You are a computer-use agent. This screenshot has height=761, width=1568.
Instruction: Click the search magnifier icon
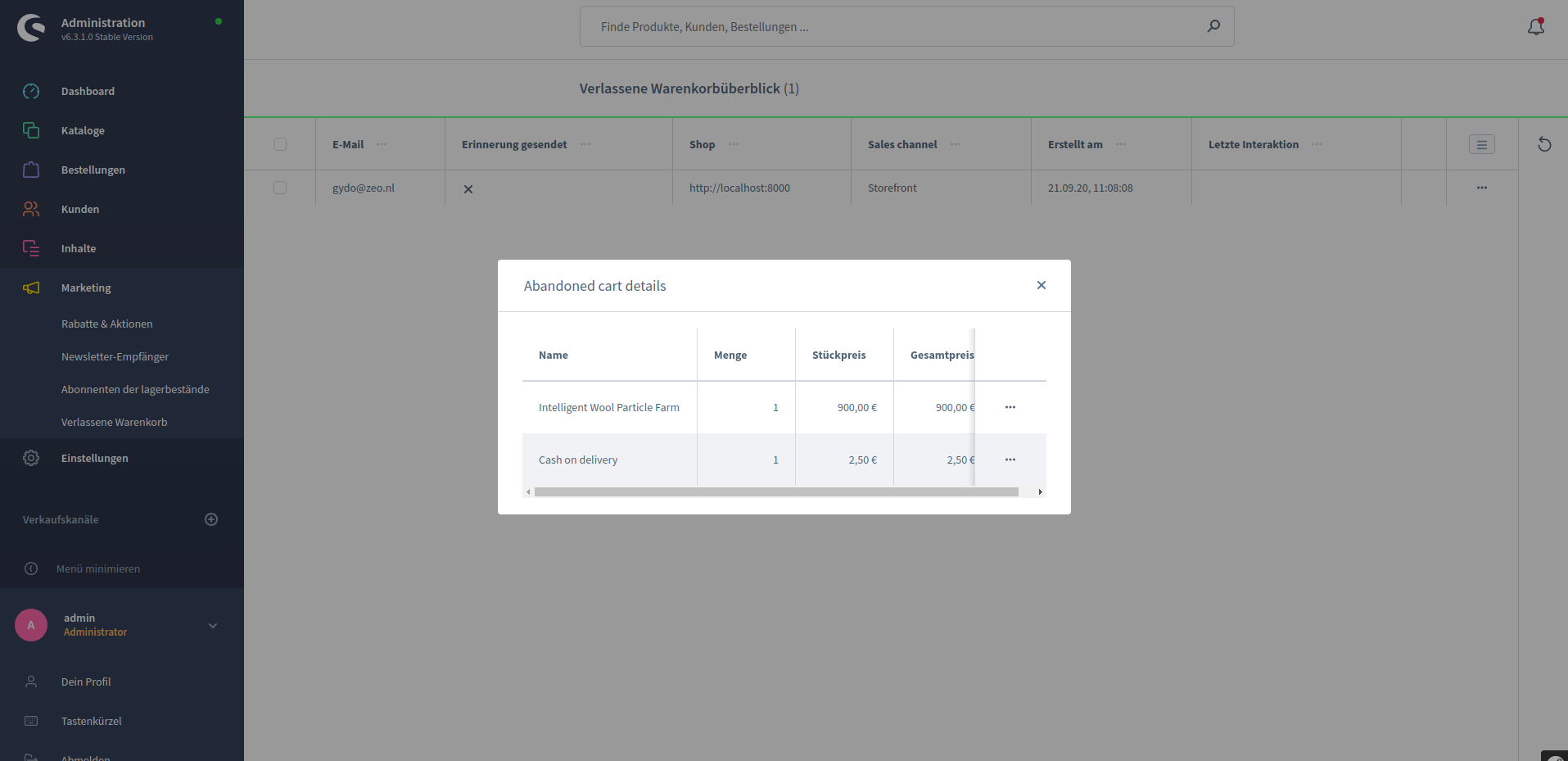[1213, 26]
